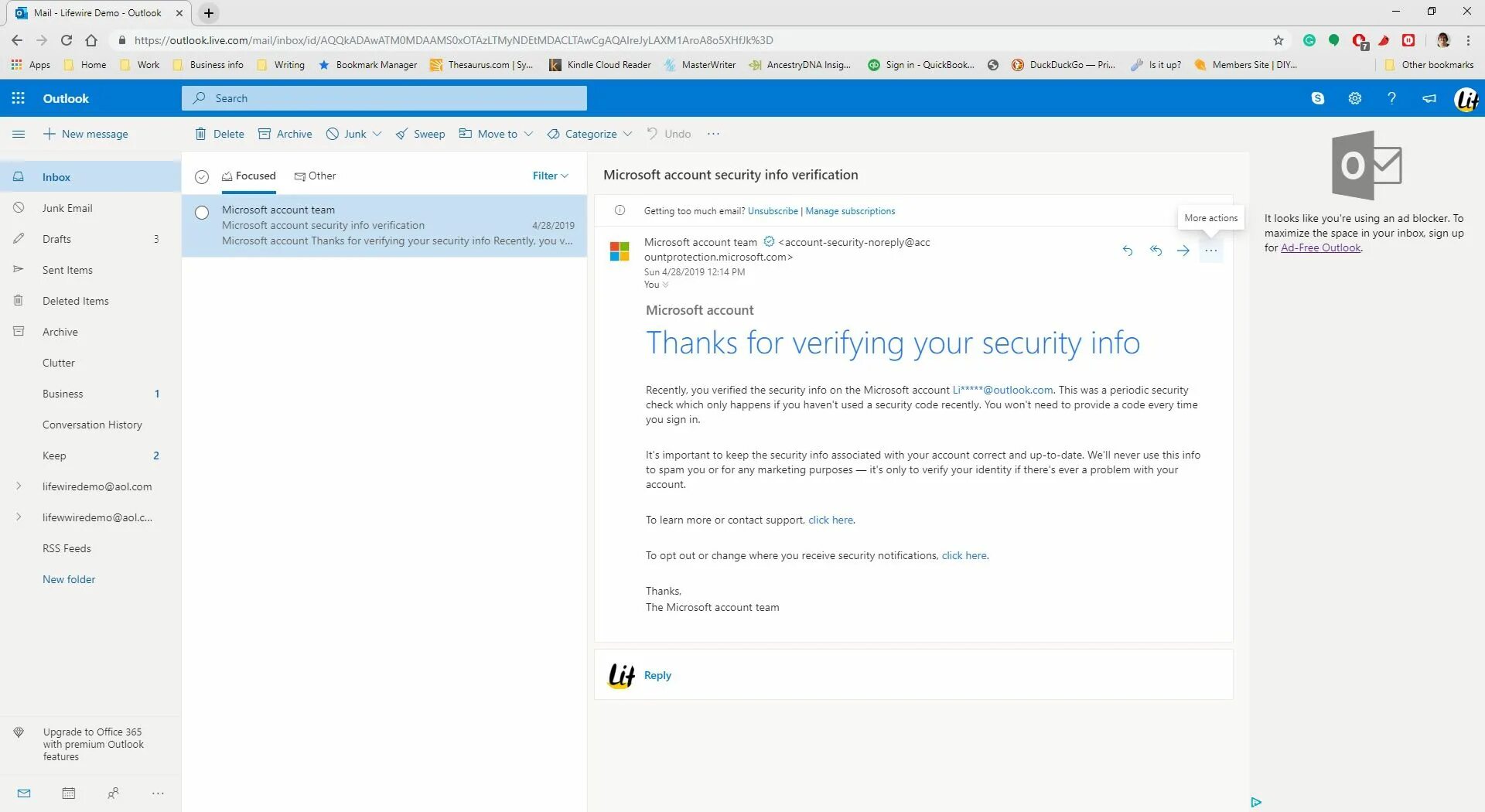Forward the message using arrow icon
The image size is (1485, 812).
[x=1183, y=250]
